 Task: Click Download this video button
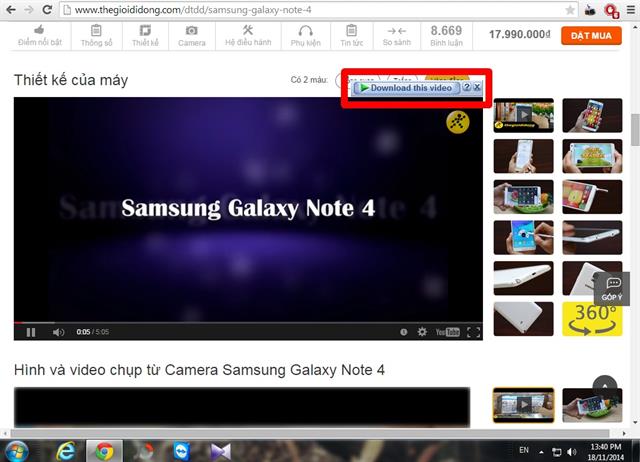pyautogui.click(x=406, y=88)
